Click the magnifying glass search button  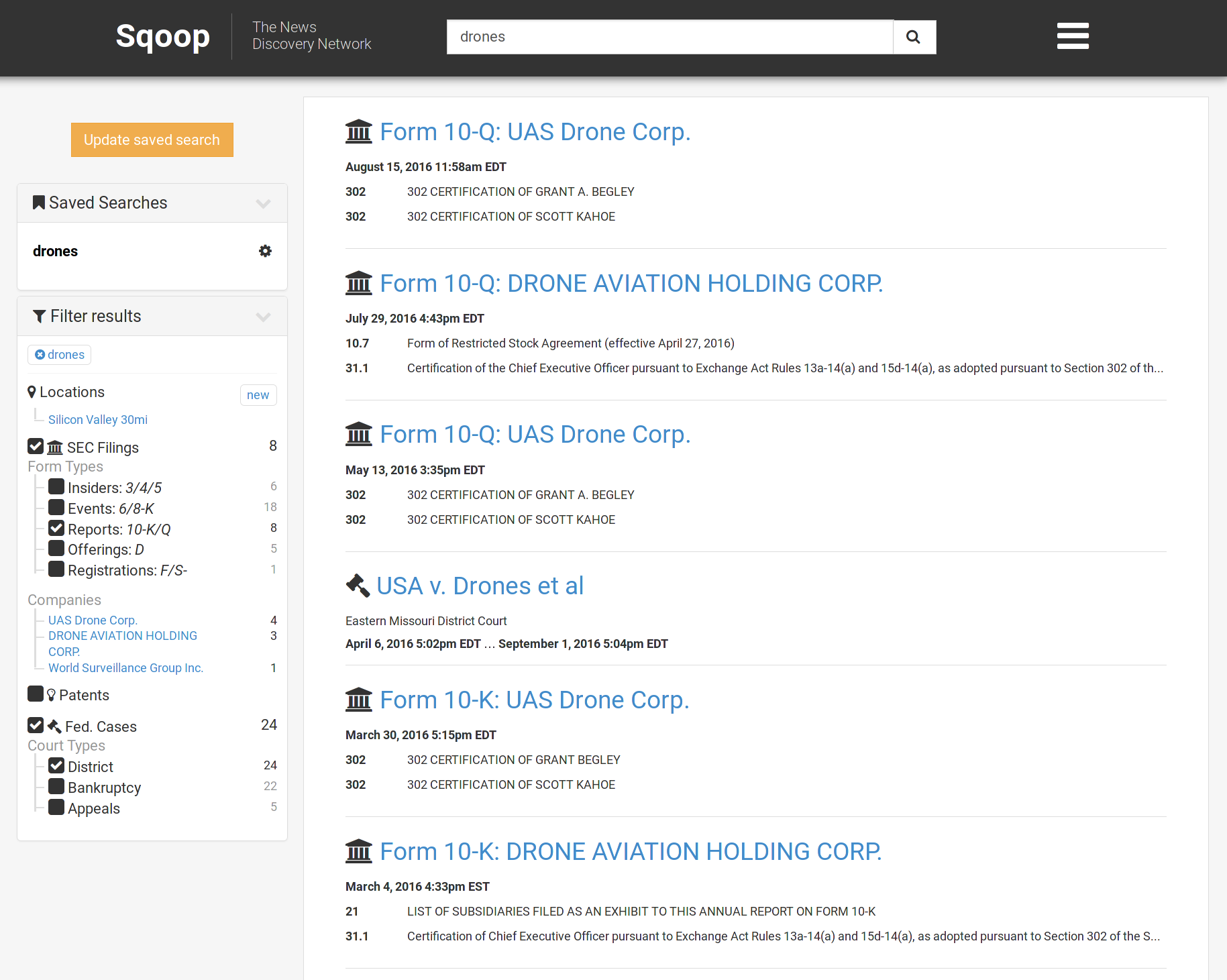point(914,37)
